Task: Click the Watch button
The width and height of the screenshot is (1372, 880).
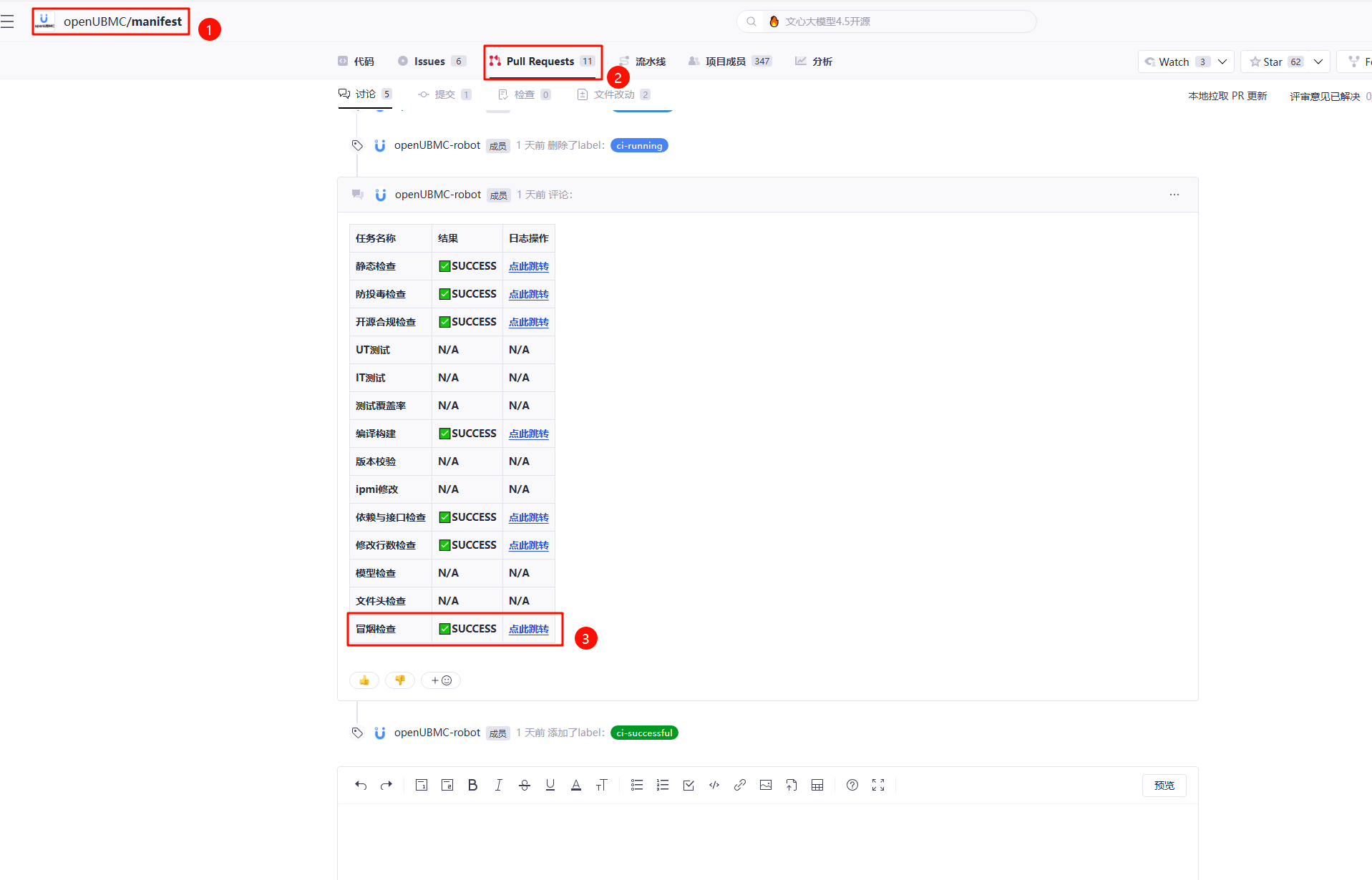Action: 1176,62
